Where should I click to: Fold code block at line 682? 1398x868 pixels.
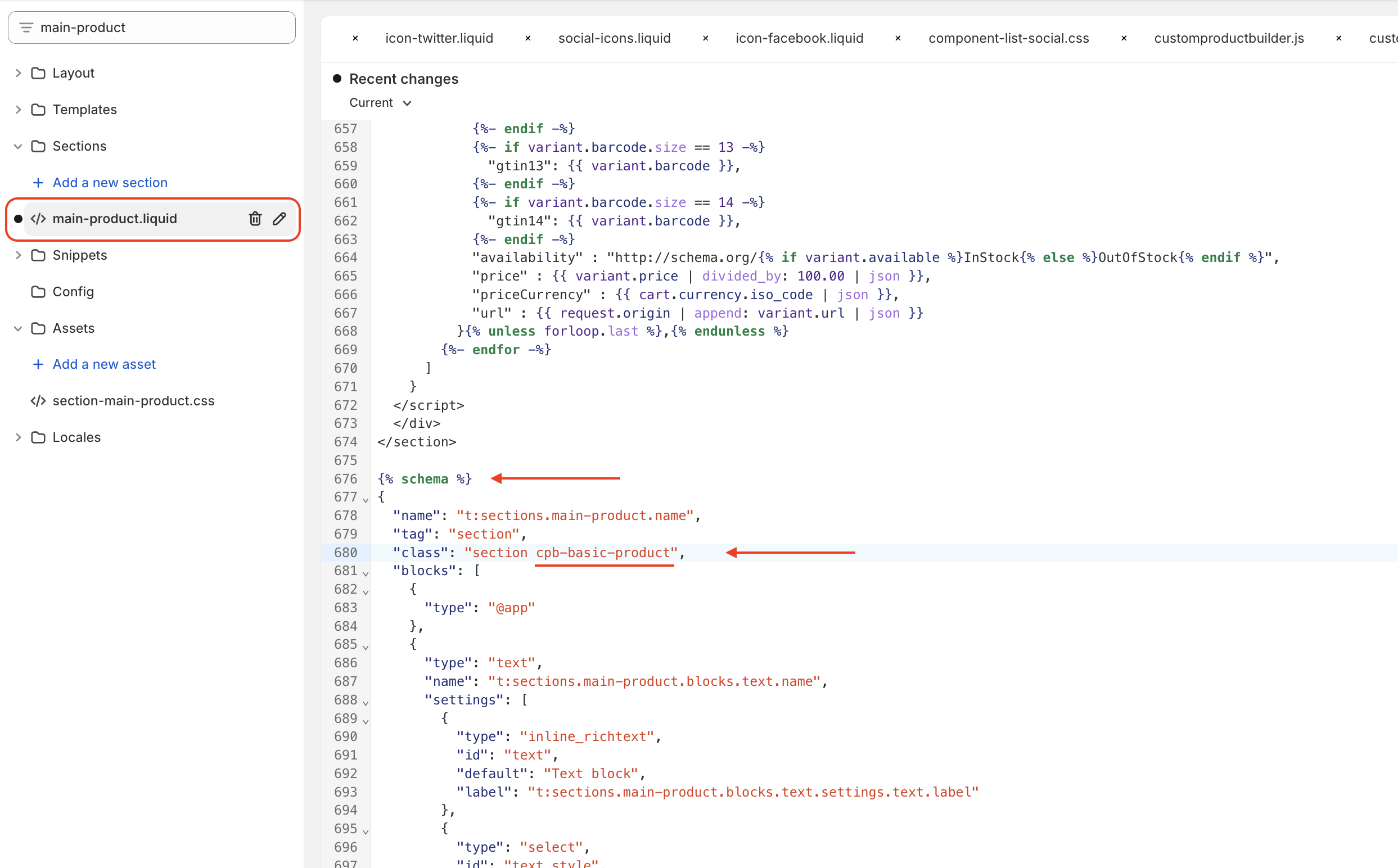click(x=366, y=591)
